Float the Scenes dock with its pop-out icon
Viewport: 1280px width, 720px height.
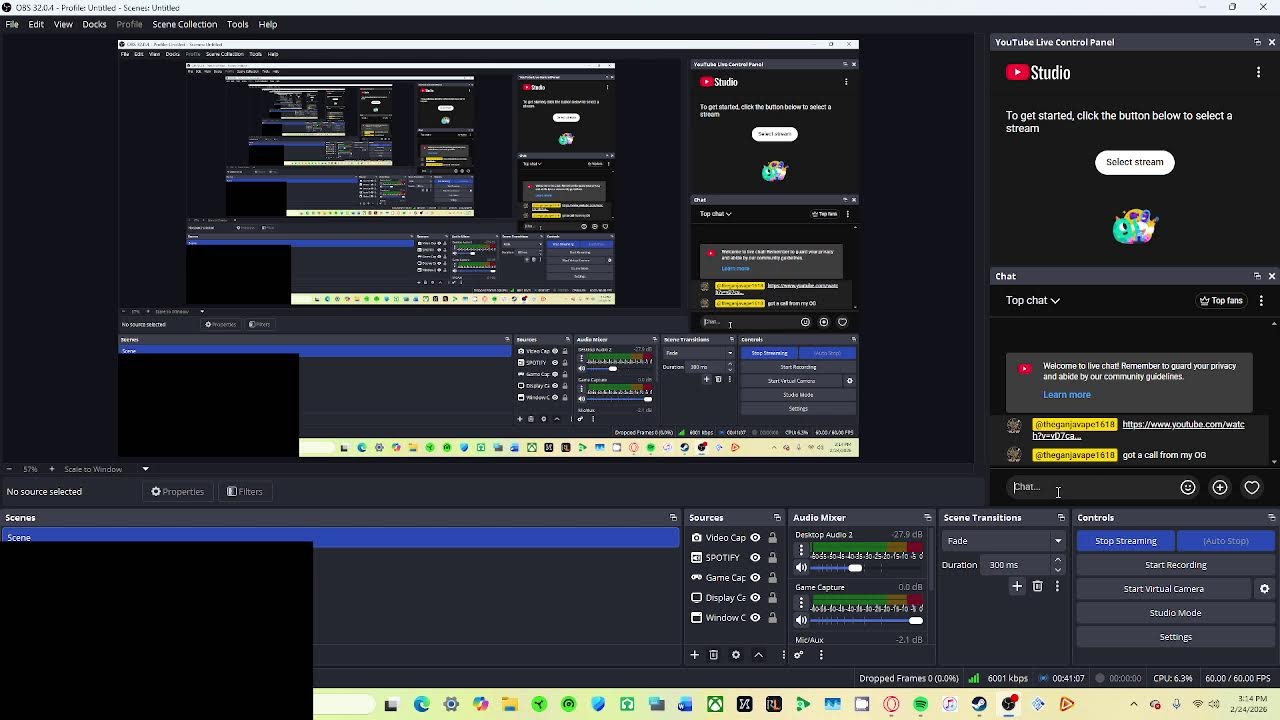click(673, 518)
